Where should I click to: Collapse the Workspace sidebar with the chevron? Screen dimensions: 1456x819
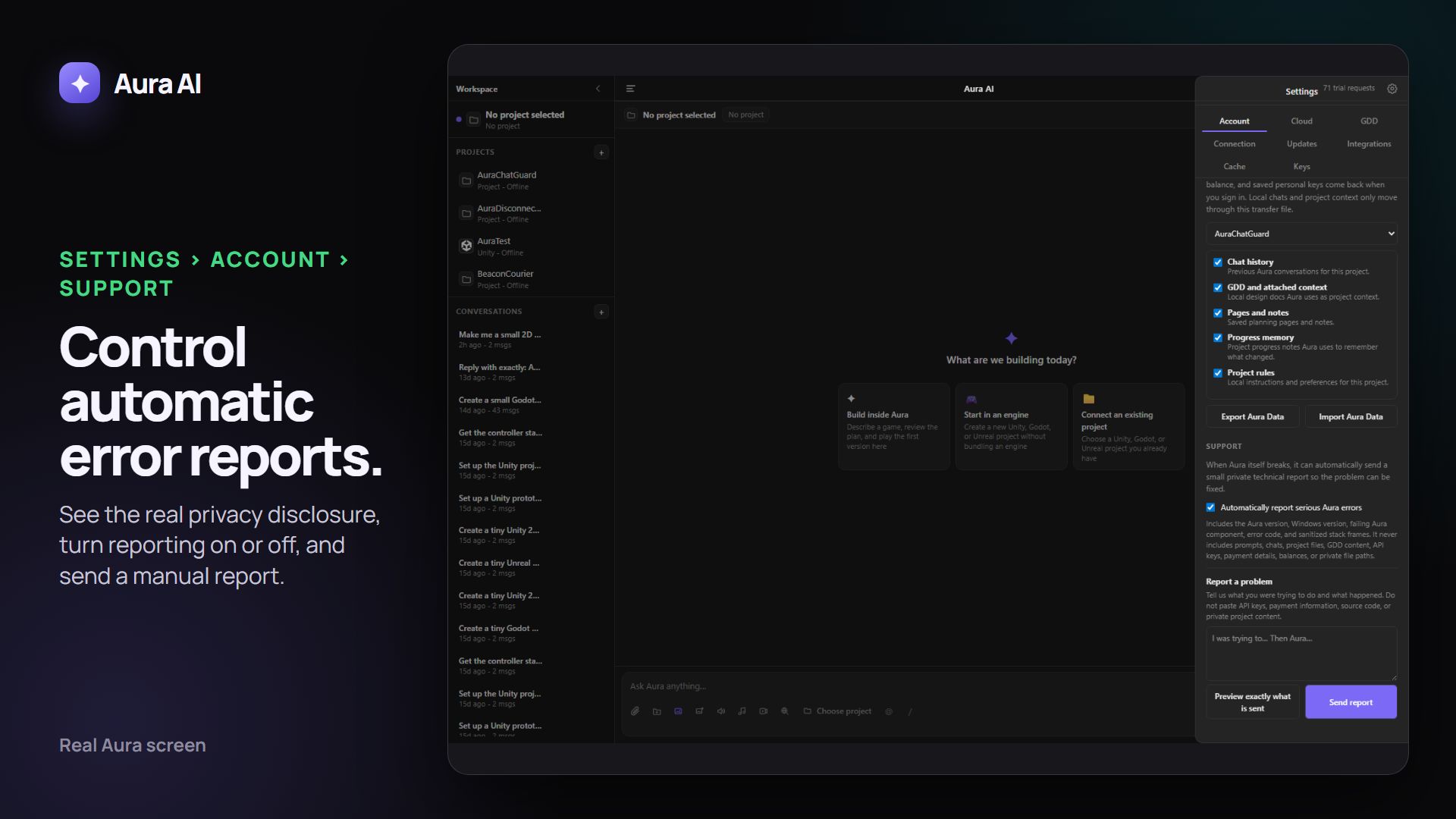(x=598, y=89)
